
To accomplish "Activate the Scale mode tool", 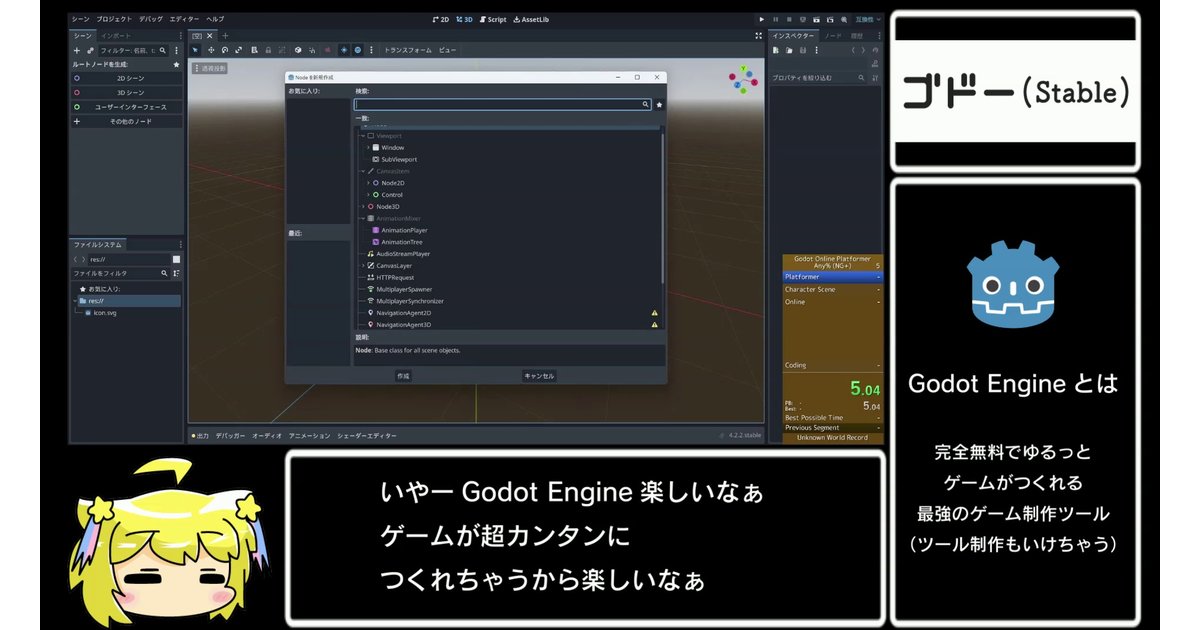I will click(239, 49).
